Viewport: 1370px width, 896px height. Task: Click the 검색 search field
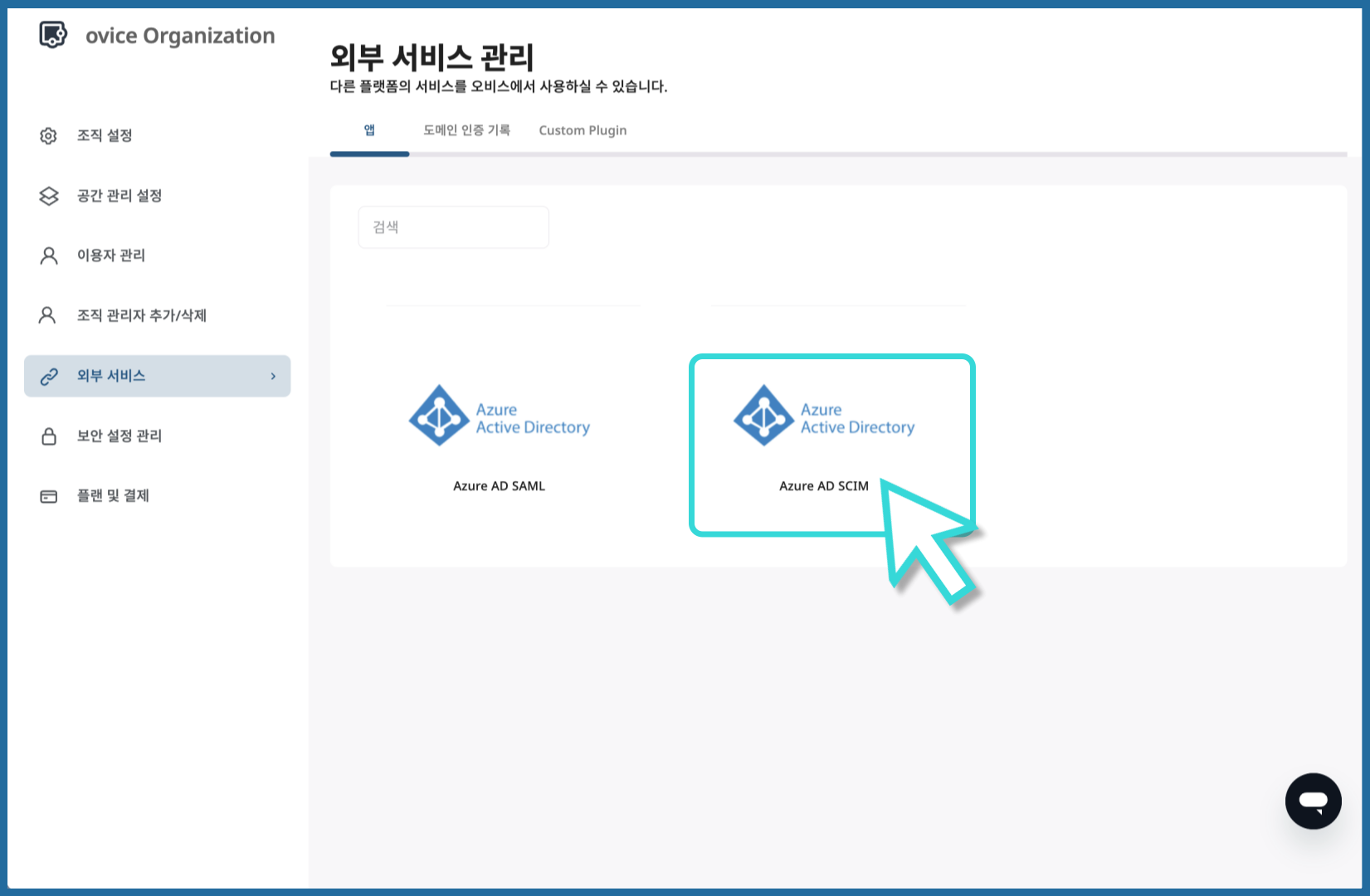[453, 227]
